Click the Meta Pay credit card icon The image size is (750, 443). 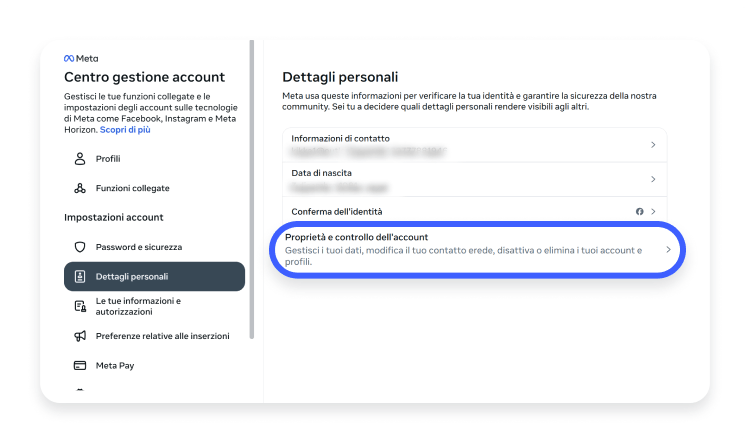pos(80,365)
